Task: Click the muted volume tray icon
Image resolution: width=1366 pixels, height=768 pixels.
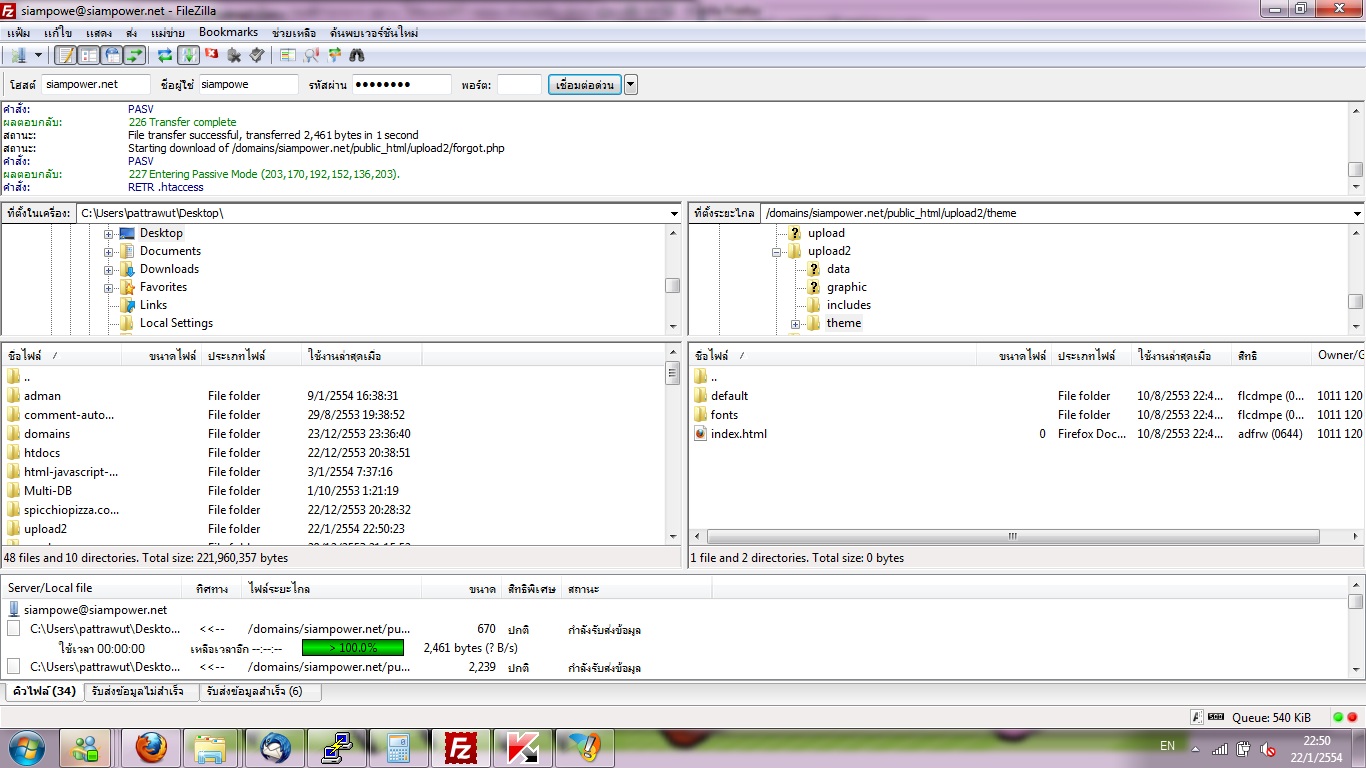Action: click(1268, 748)
